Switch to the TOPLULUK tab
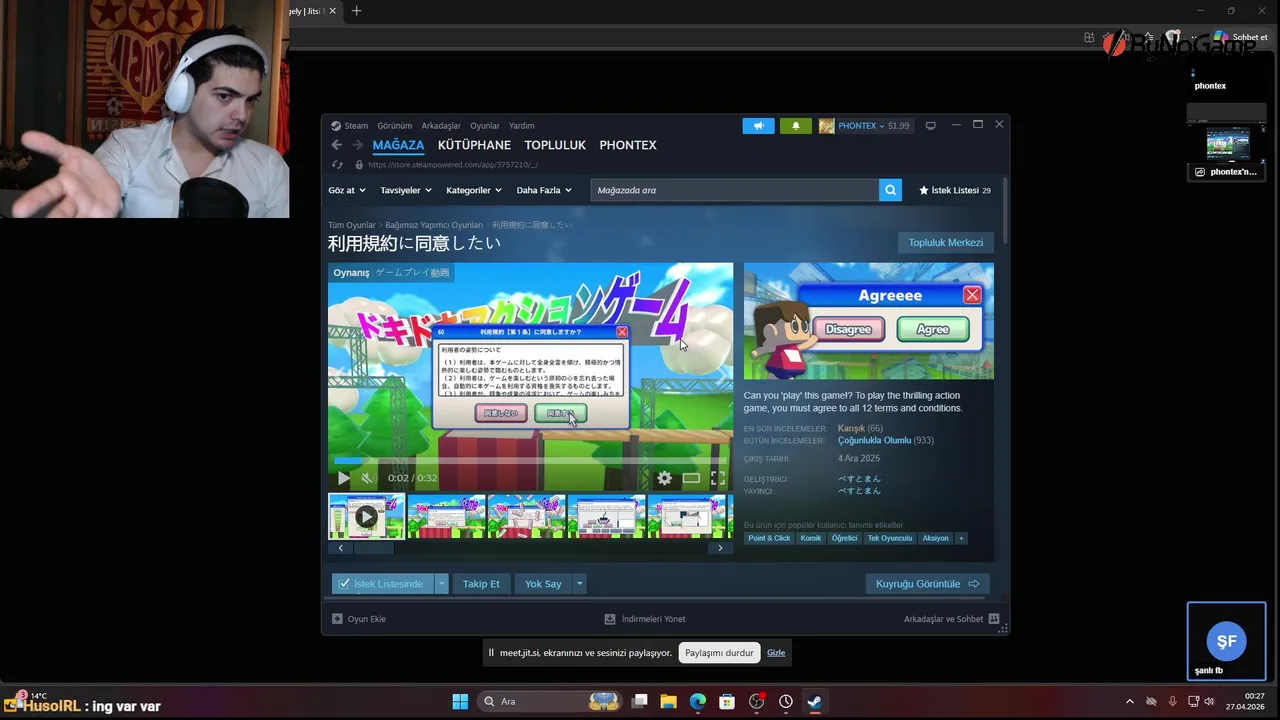 (x=555, y=145)
